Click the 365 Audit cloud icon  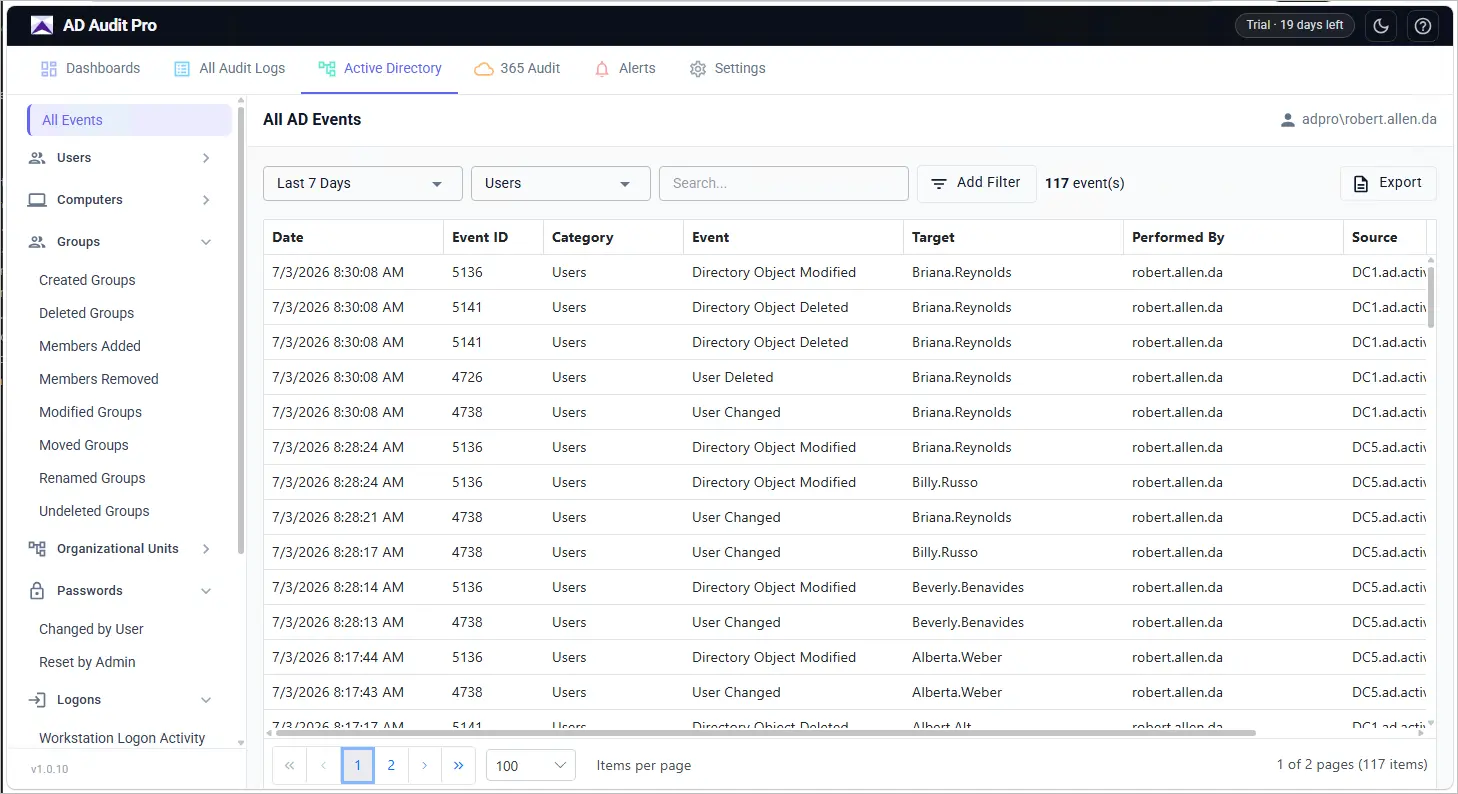[x=484, y=69]
